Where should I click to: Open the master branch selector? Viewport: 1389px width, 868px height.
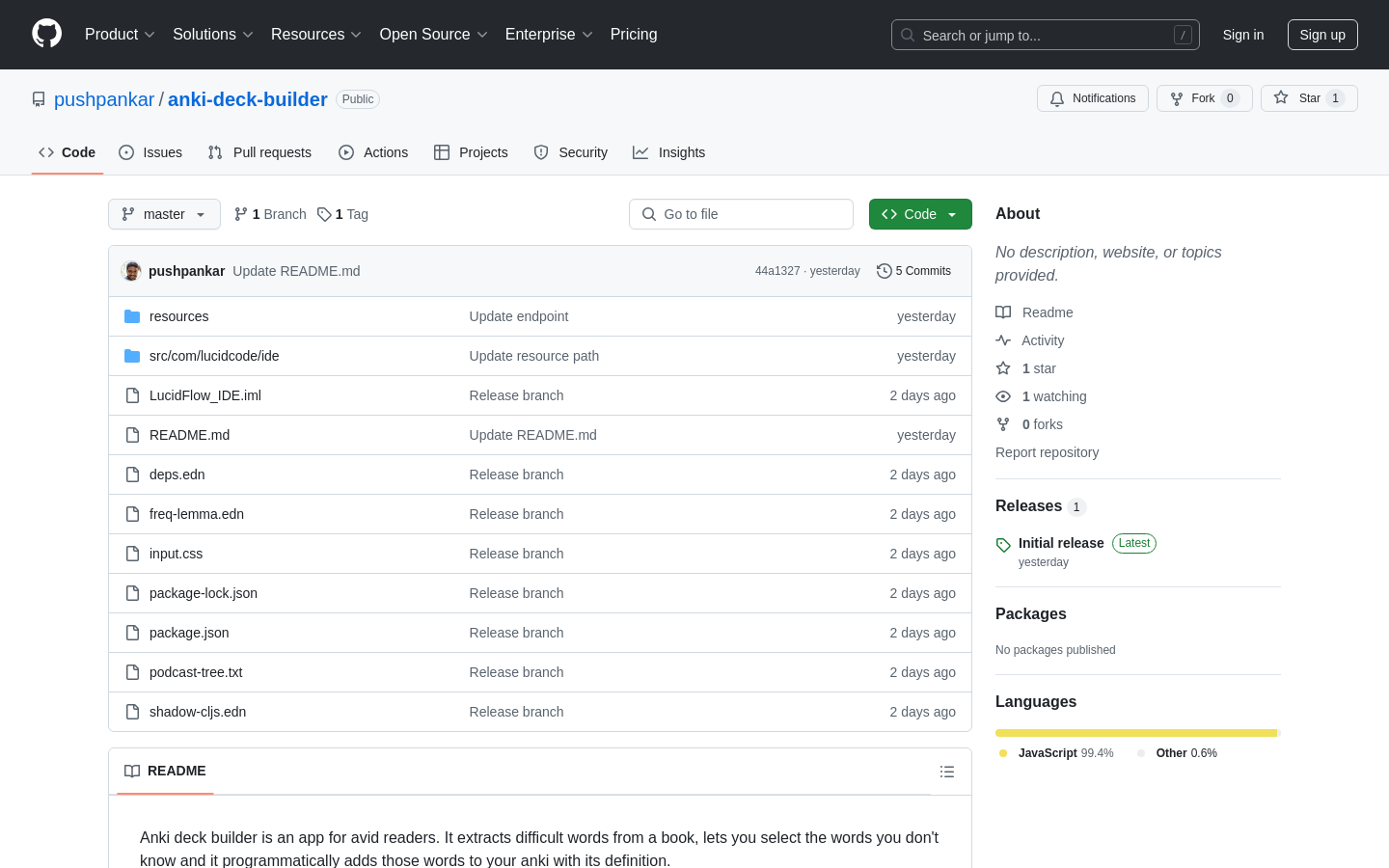(164, 214)
